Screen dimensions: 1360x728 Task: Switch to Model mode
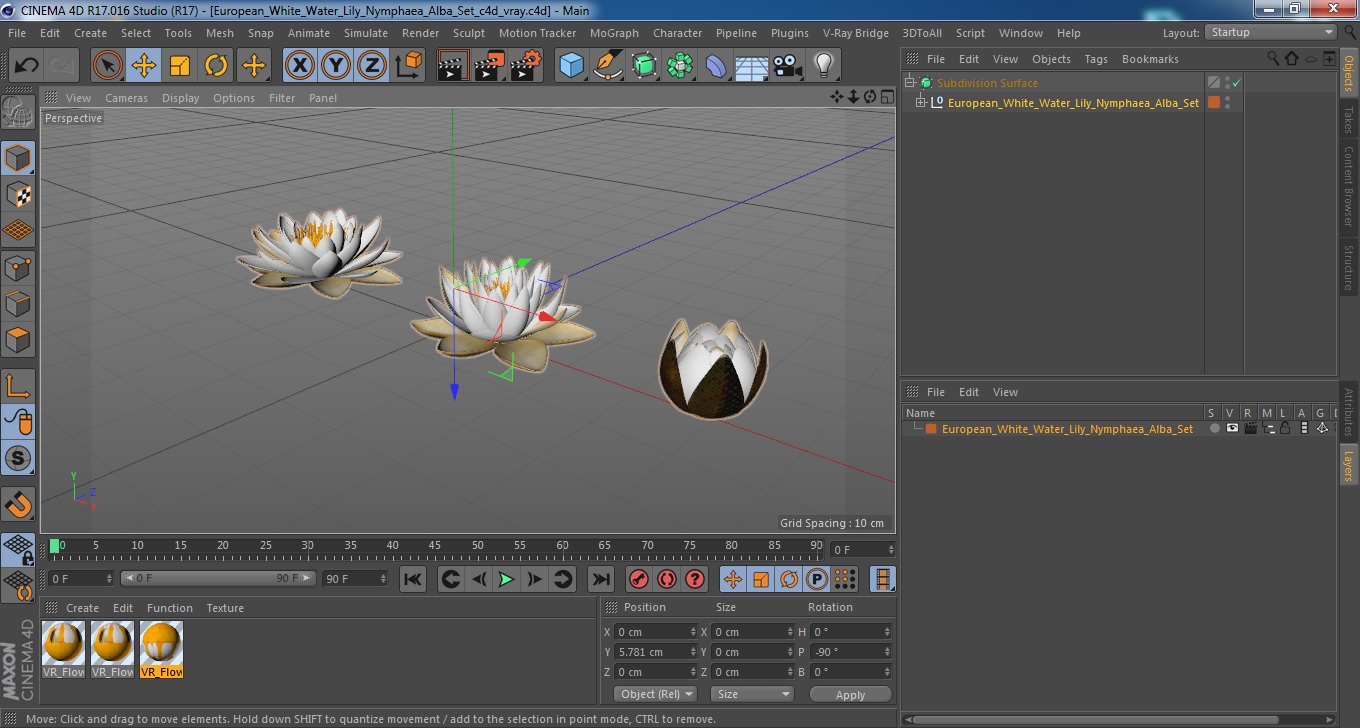point(18,158)
